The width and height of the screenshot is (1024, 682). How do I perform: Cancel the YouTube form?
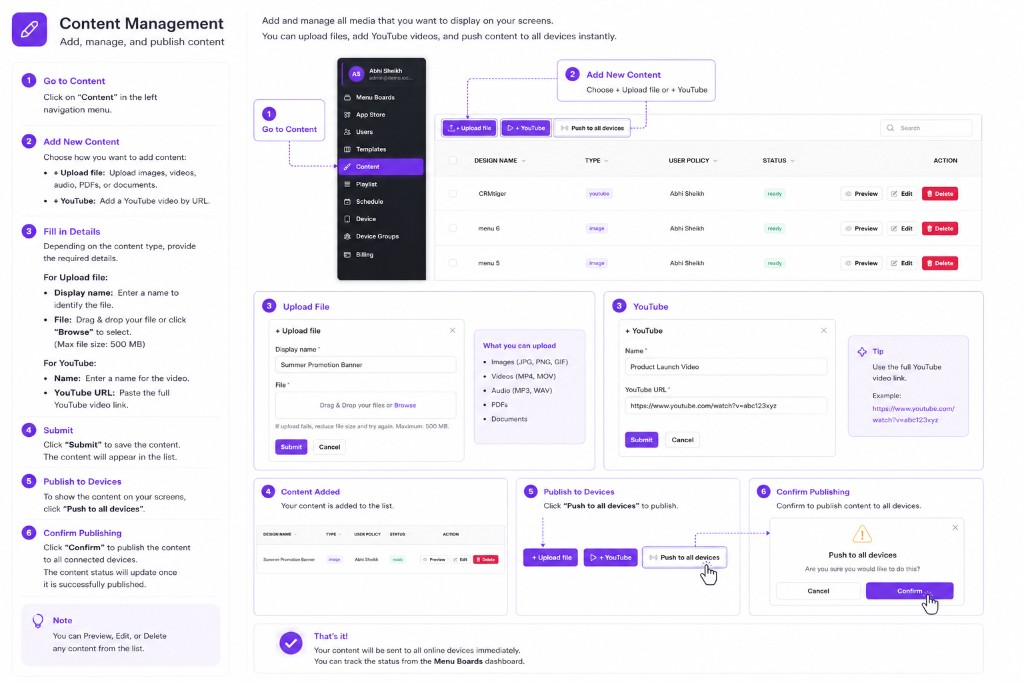(x=682, y=440)
